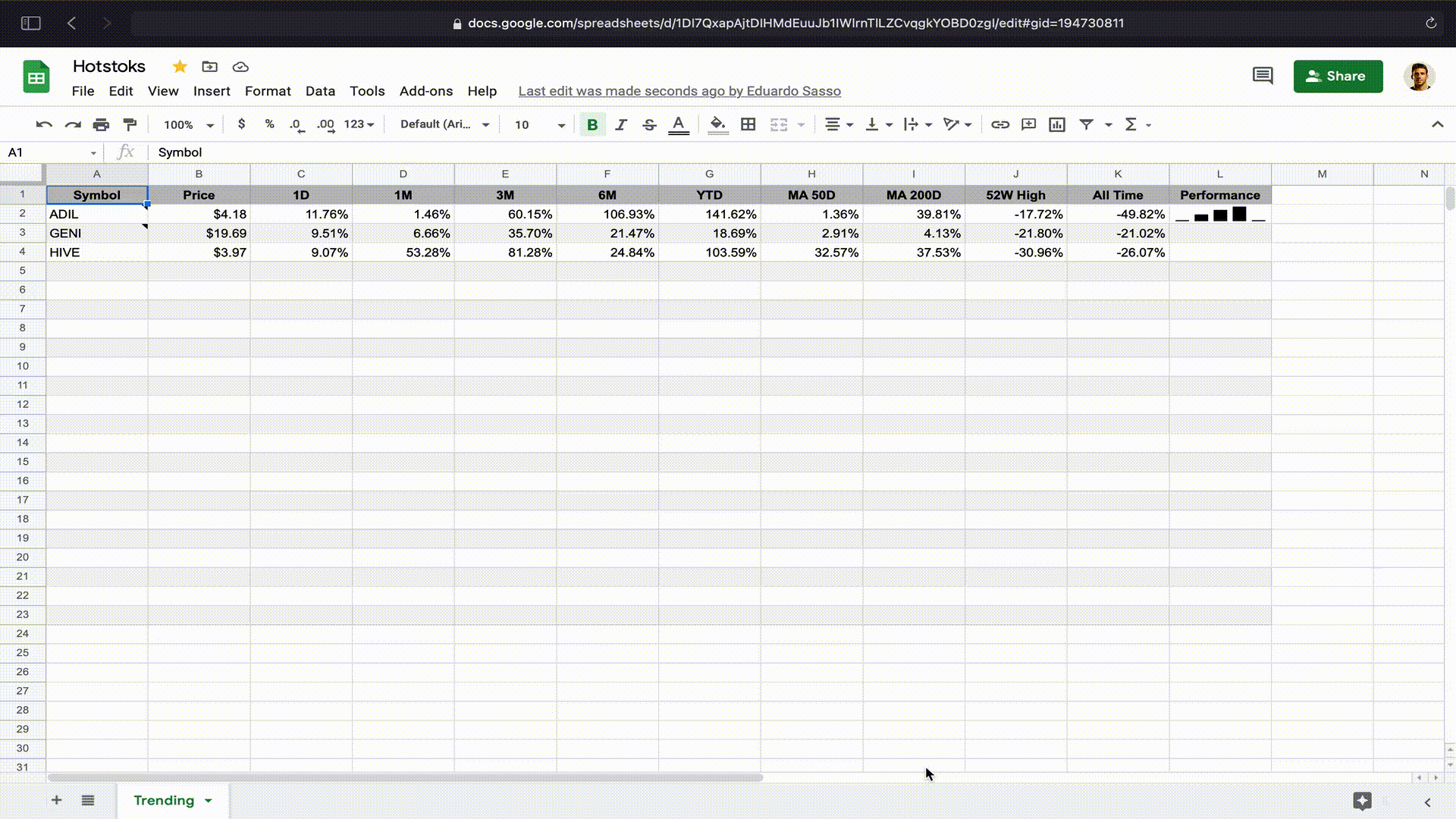Show side panel with arrow
This screenshot has height=819, width=1456.
tap(1427, 802)
